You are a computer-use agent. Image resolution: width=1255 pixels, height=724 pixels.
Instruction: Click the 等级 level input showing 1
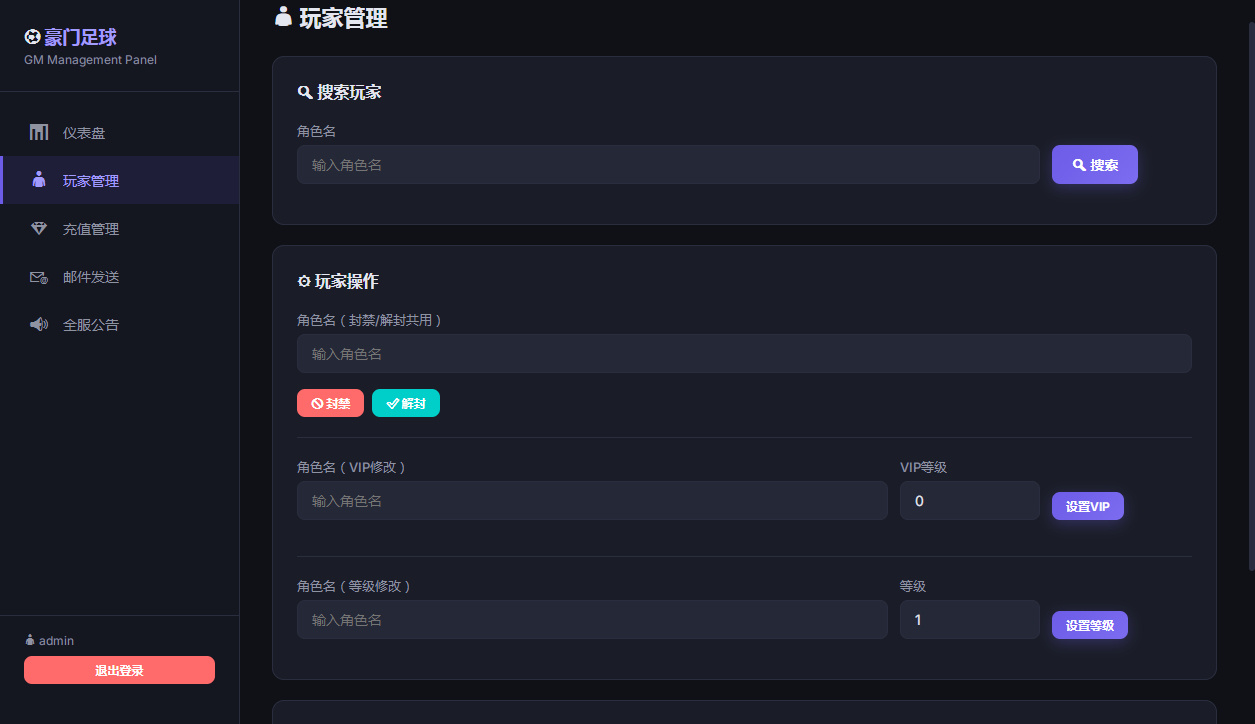click(x=969, y=619)
